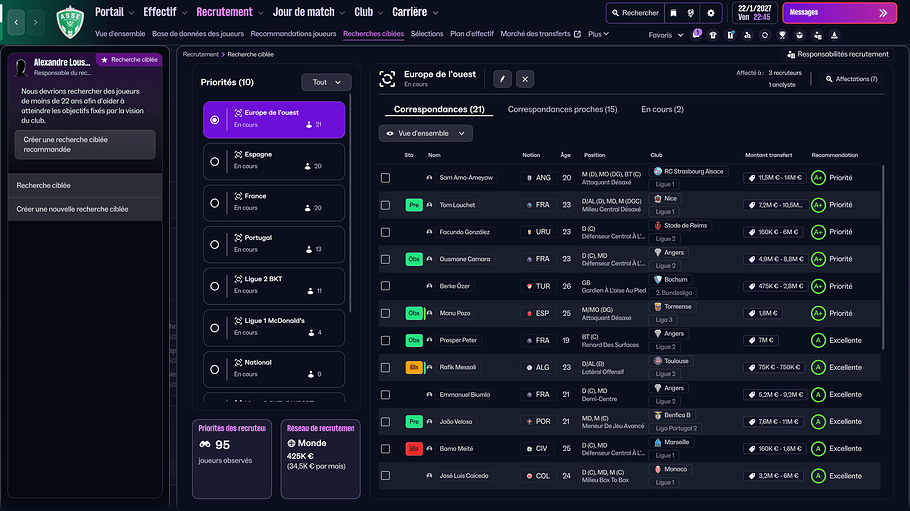The height and width of the screenshot is (511, 910).
Task: Tick the checkbox for Tom Louchet
Action: point(386,205)
